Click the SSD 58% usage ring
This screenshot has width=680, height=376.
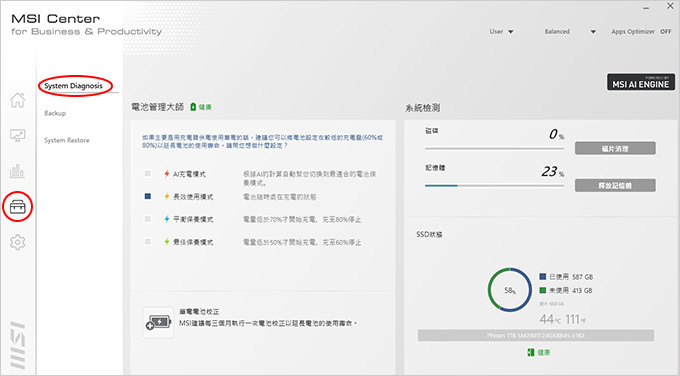[510, 290]
